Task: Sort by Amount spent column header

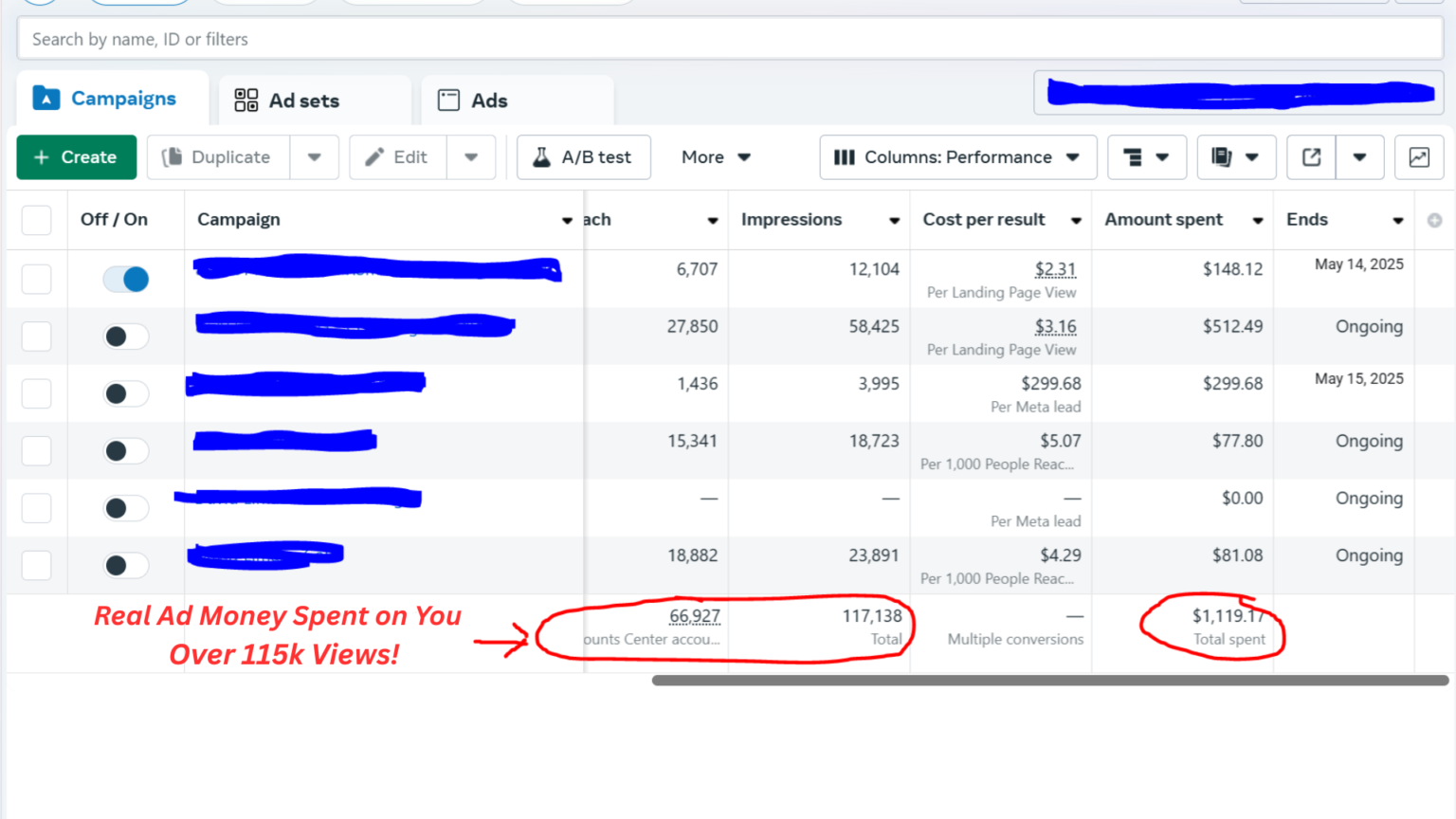Action: point(1163,220)
